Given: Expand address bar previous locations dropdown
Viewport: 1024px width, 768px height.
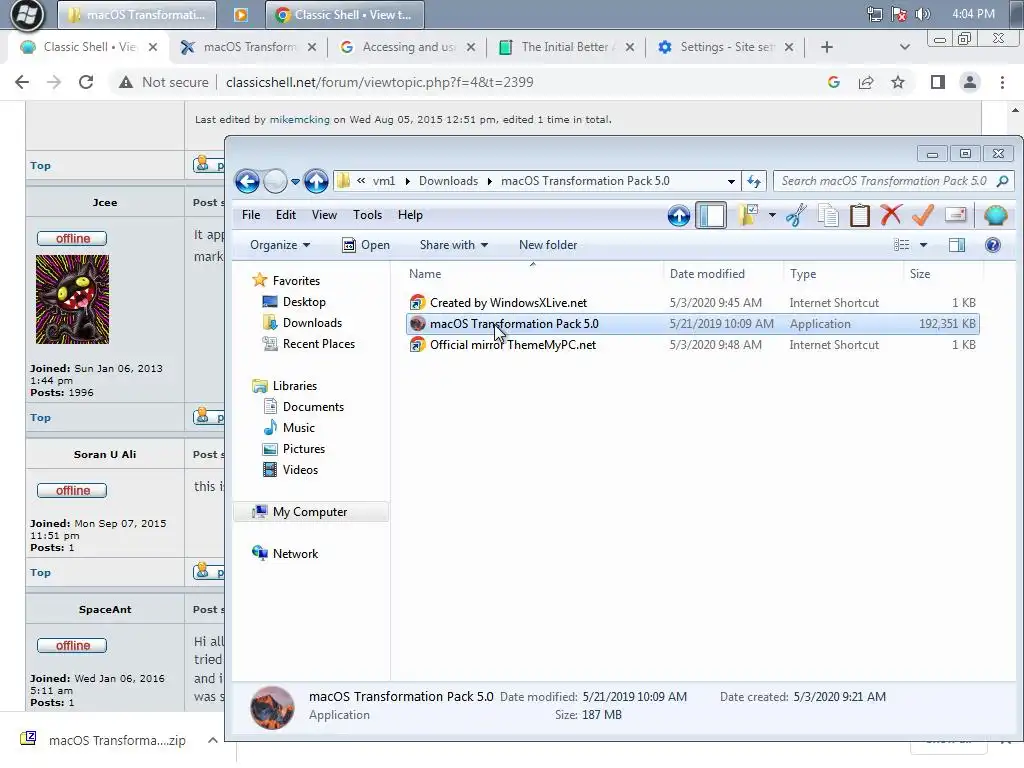Looking at the screenshot, I should tap(731, 182).
